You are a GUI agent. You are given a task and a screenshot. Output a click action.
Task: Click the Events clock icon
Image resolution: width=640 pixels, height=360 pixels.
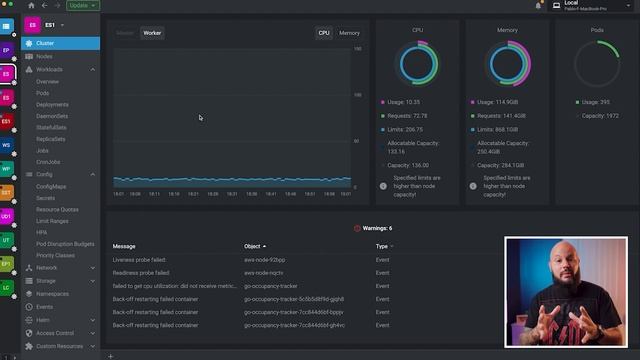pyautogui.click(x=29, y=307)
